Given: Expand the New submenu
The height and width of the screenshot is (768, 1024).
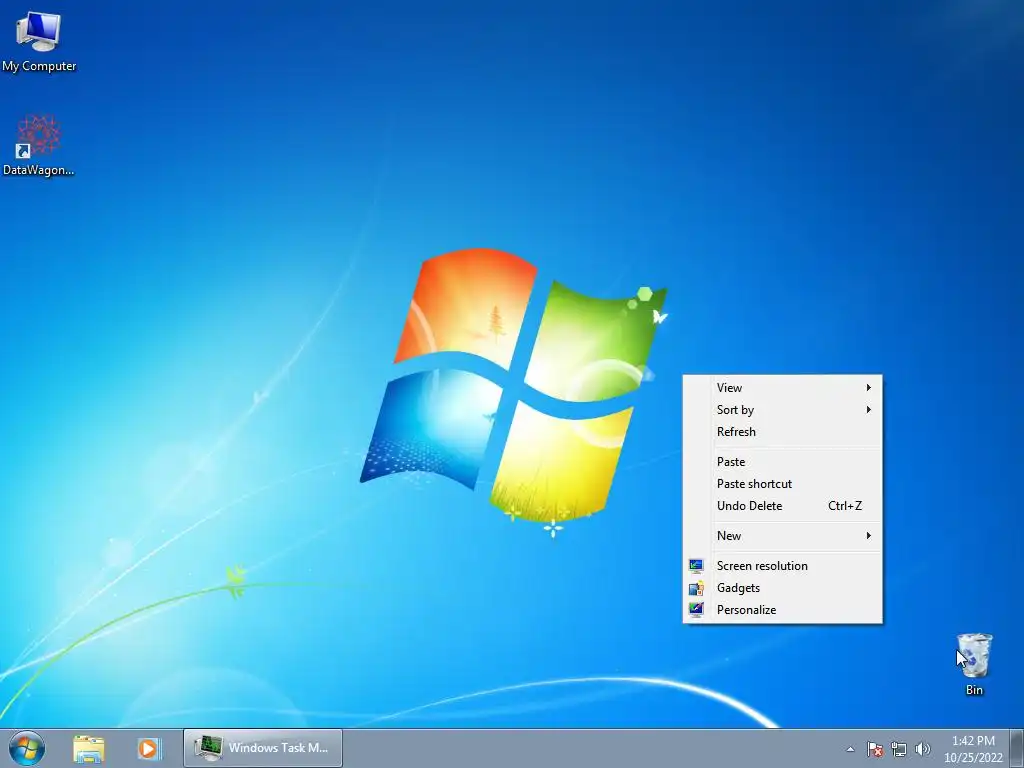Looking at the screenshot, I should coord(782,536).
